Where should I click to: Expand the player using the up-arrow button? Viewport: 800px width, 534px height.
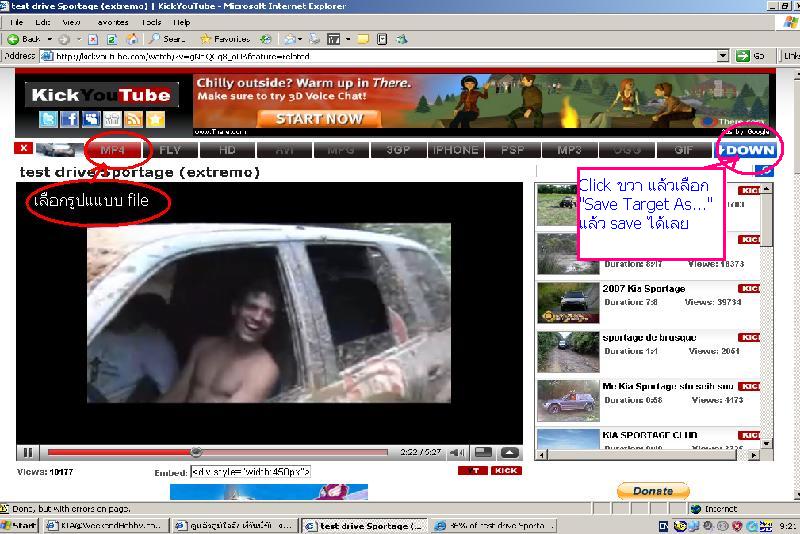pyautogui.click(x=509, y=453)
